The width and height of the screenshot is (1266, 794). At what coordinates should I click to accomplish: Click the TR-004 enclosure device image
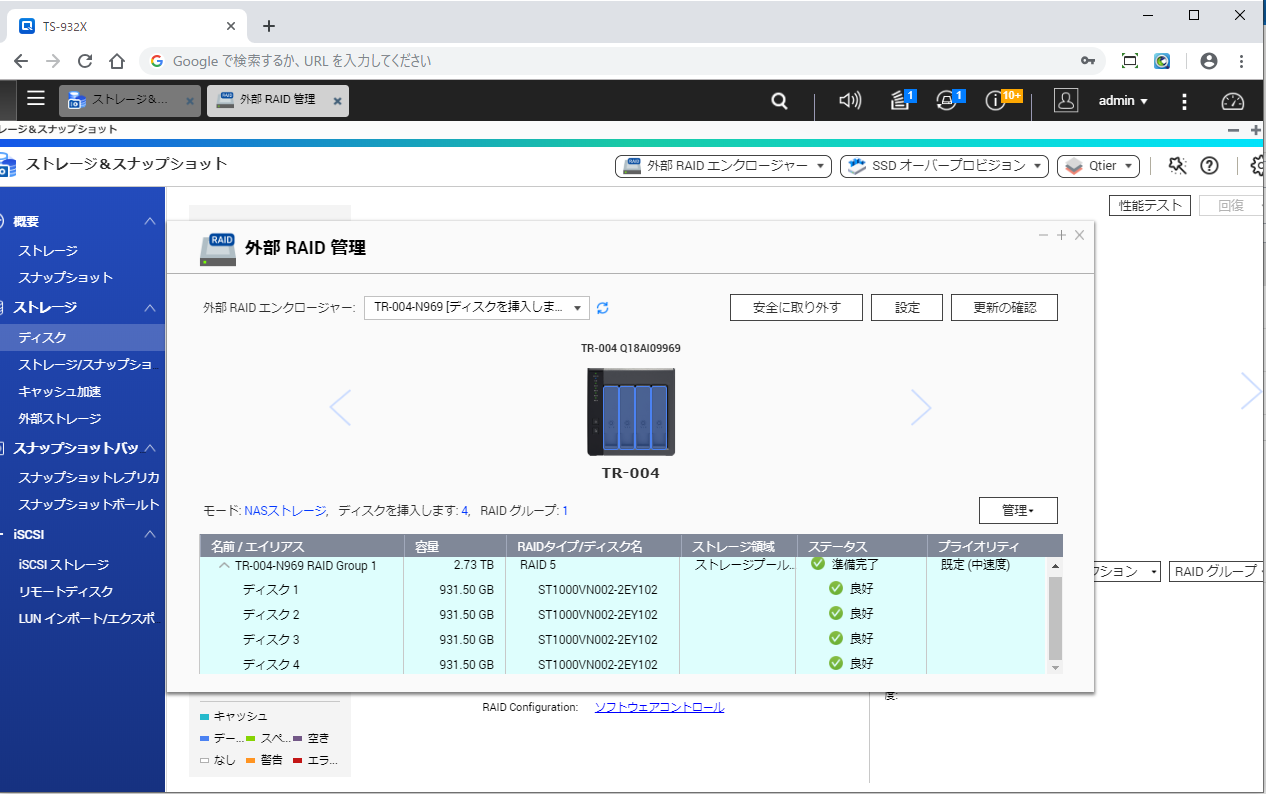(631, 412)
